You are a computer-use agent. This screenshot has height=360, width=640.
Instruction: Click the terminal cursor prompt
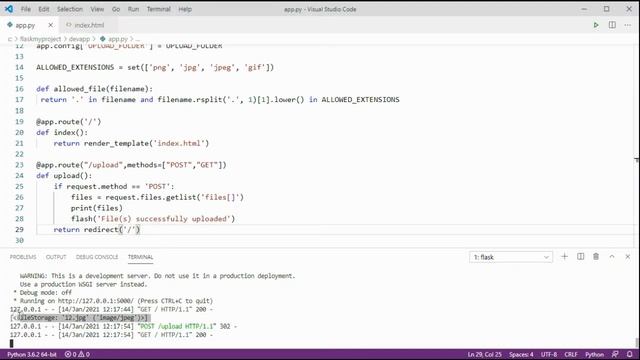tap(11, 343)
